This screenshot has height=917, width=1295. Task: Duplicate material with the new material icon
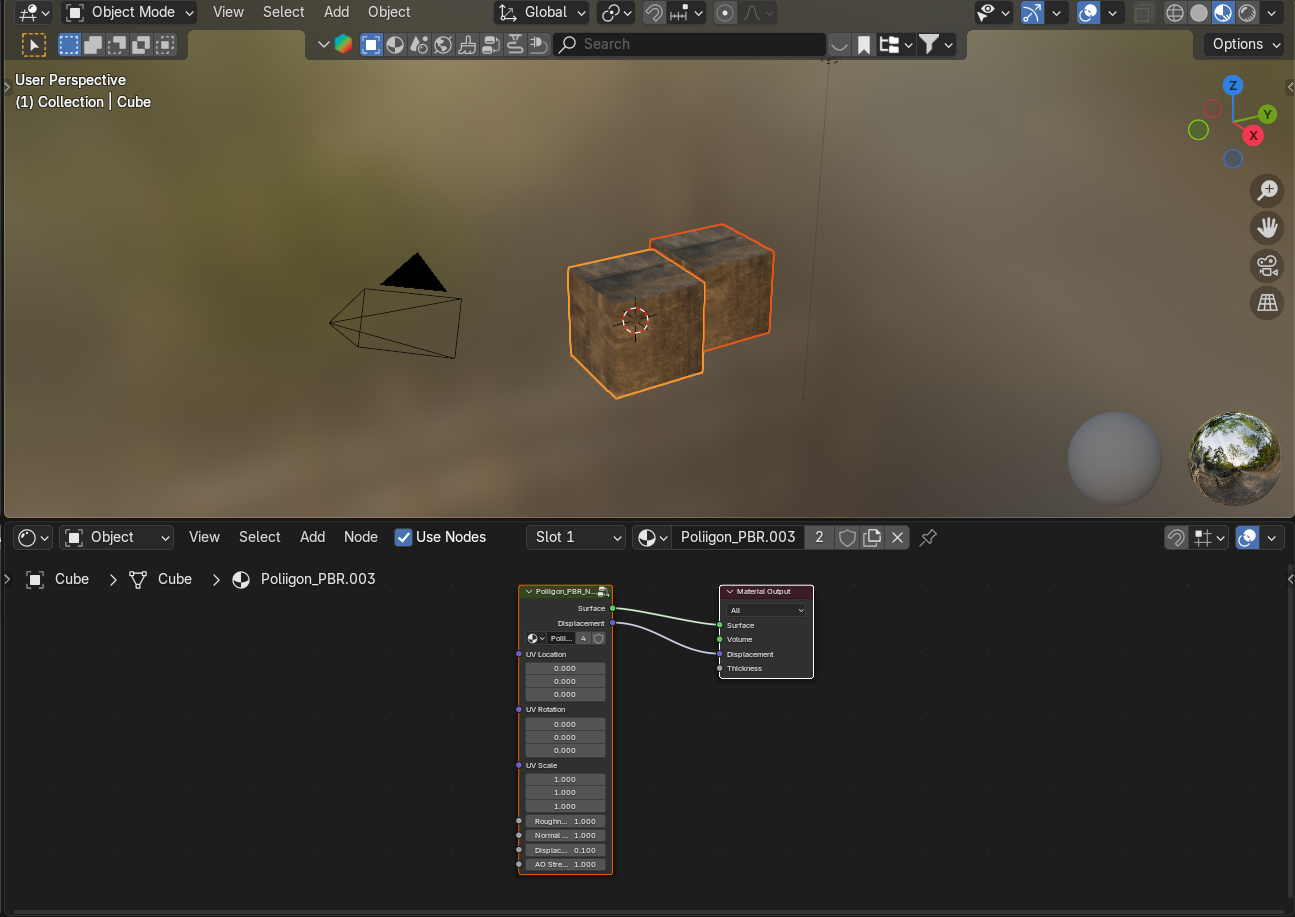click(x=872, y=537)
